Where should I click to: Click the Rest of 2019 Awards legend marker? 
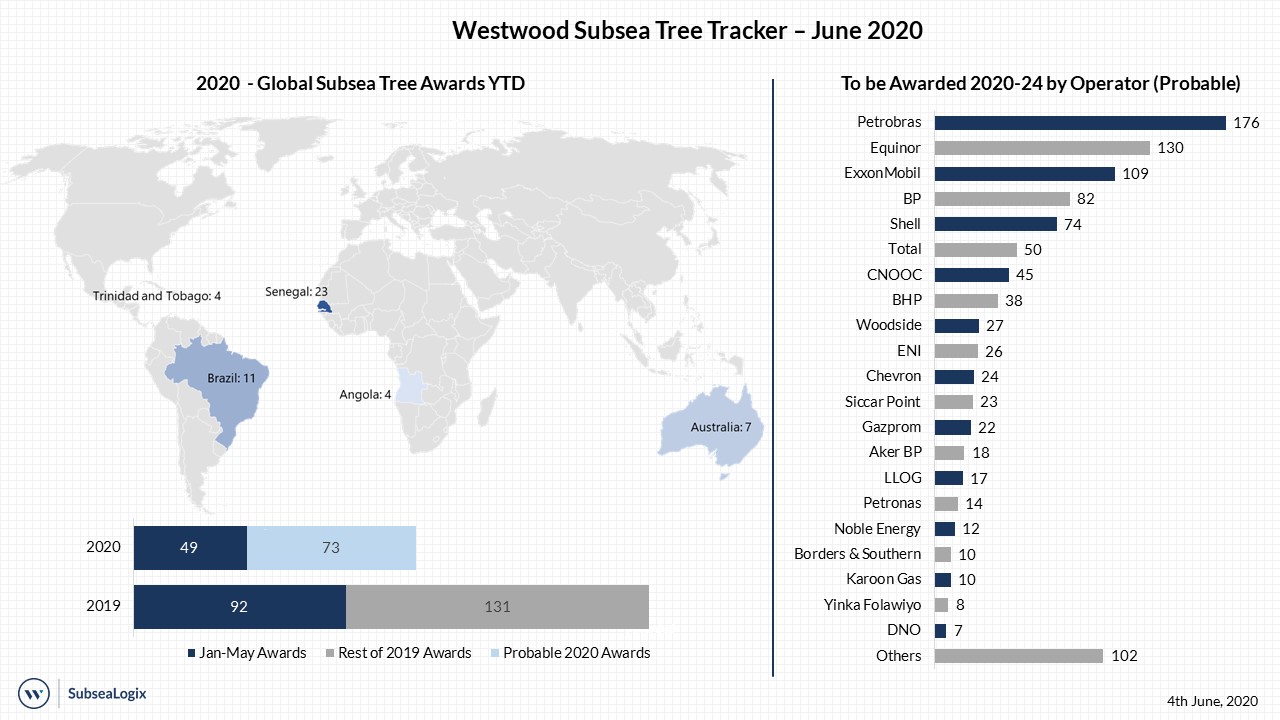[x=330, y=653]
